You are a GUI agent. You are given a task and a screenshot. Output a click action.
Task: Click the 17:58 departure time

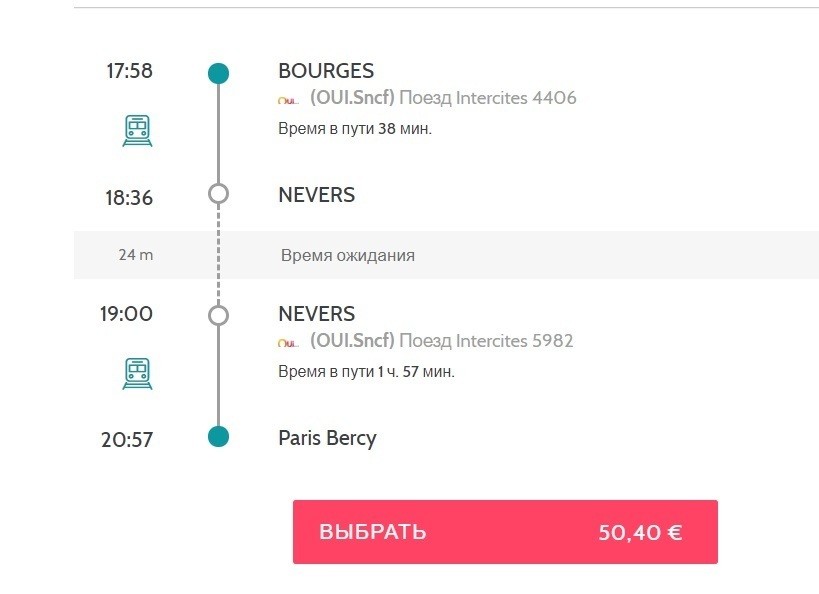[130, 72]
